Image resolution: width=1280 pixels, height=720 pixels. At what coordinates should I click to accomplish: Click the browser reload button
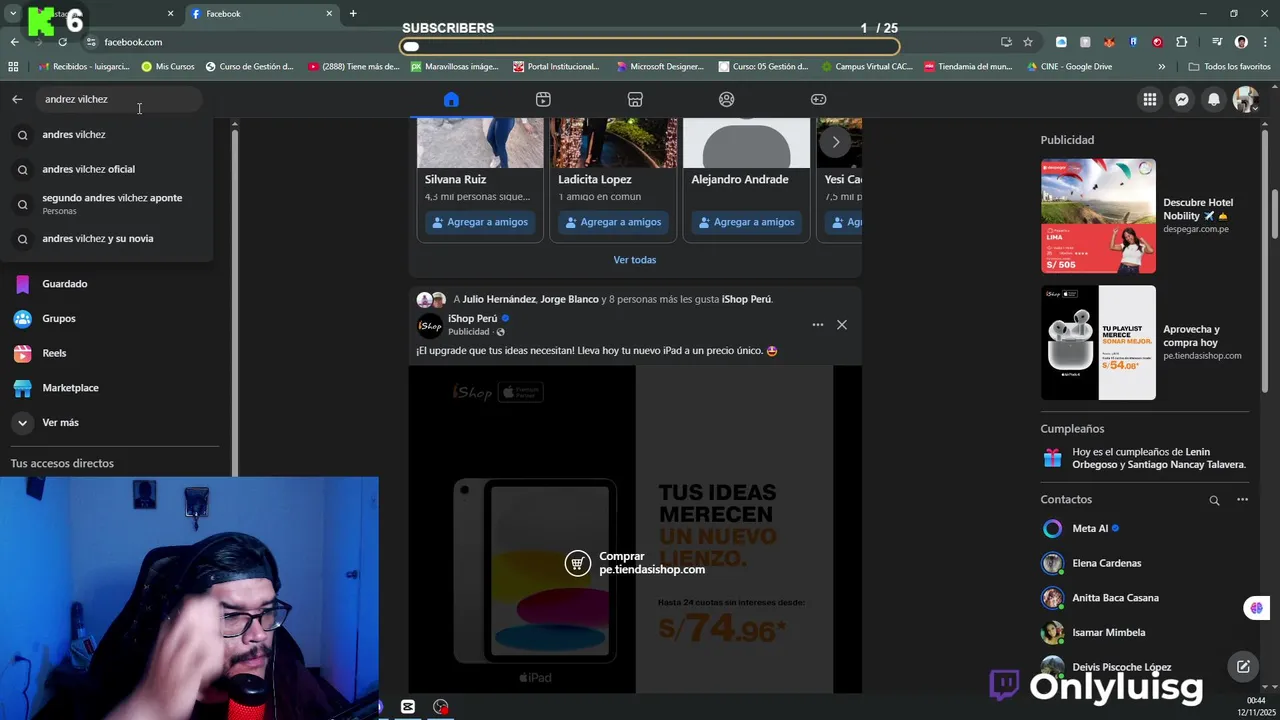tap(62, 42)
